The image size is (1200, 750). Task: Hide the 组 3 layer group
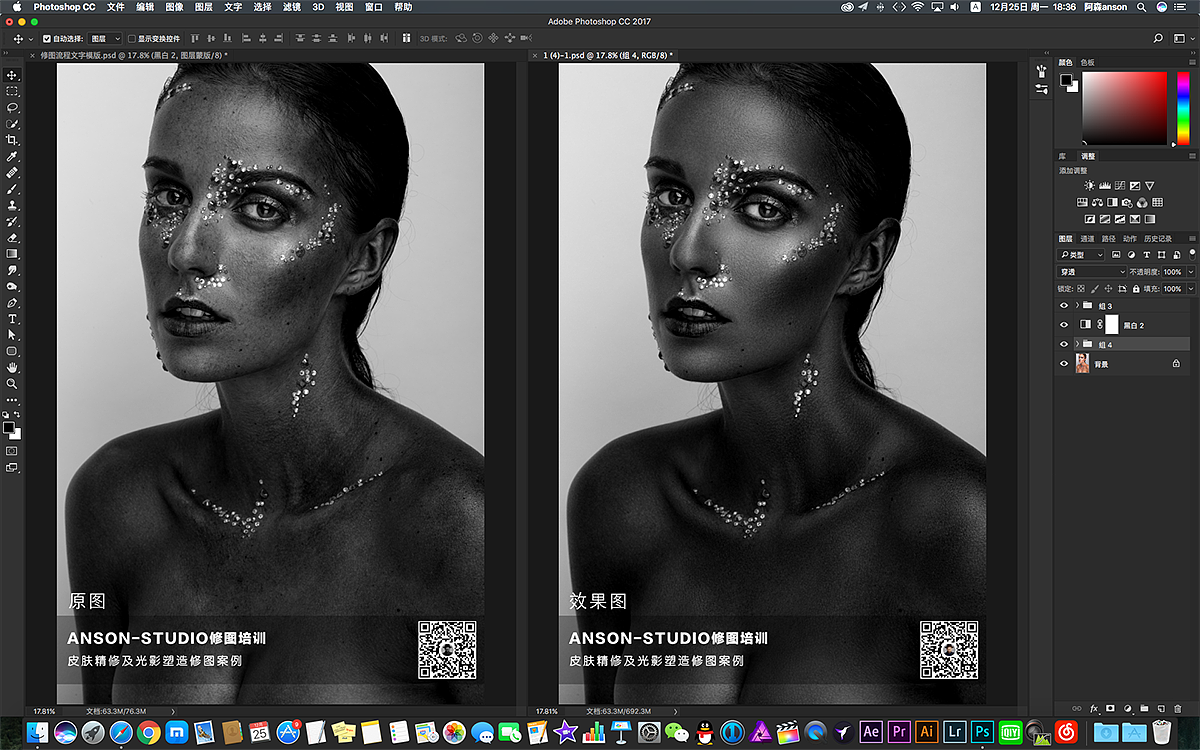[1064, 306]
